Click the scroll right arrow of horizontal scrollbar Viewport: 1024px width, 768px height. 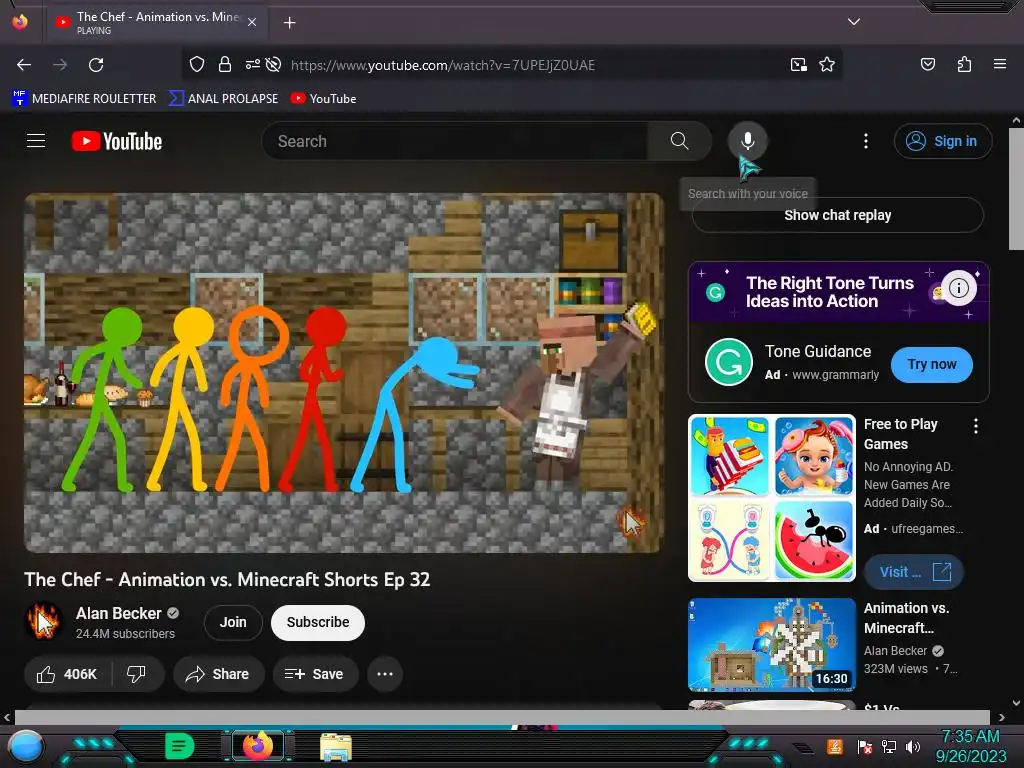point(1001,717)
